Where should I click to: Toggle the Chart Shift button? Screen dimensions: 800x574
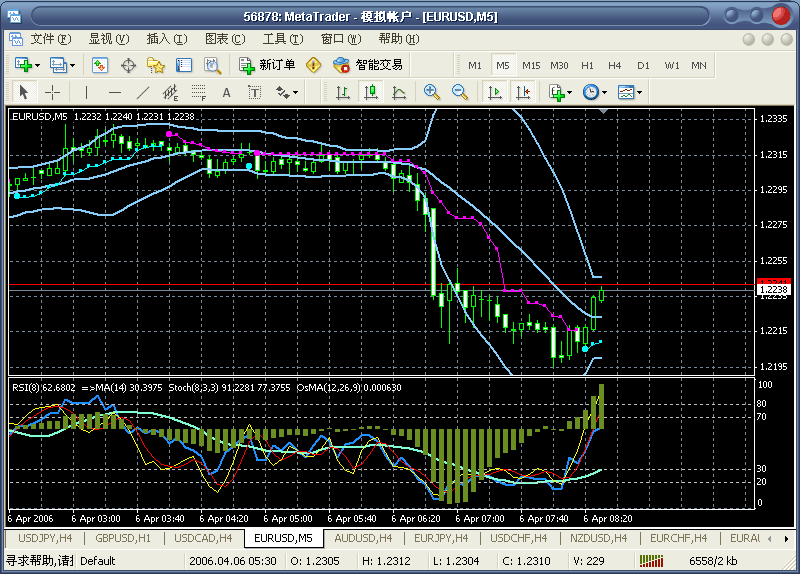[x=523, y=92]
